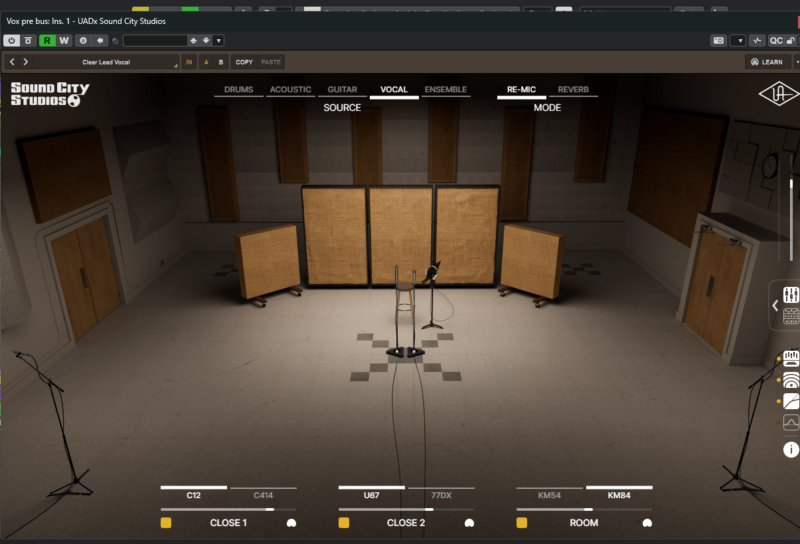The image size is (800, 544).
Task: Click the empty host preset name field
Action: point(155,40)
